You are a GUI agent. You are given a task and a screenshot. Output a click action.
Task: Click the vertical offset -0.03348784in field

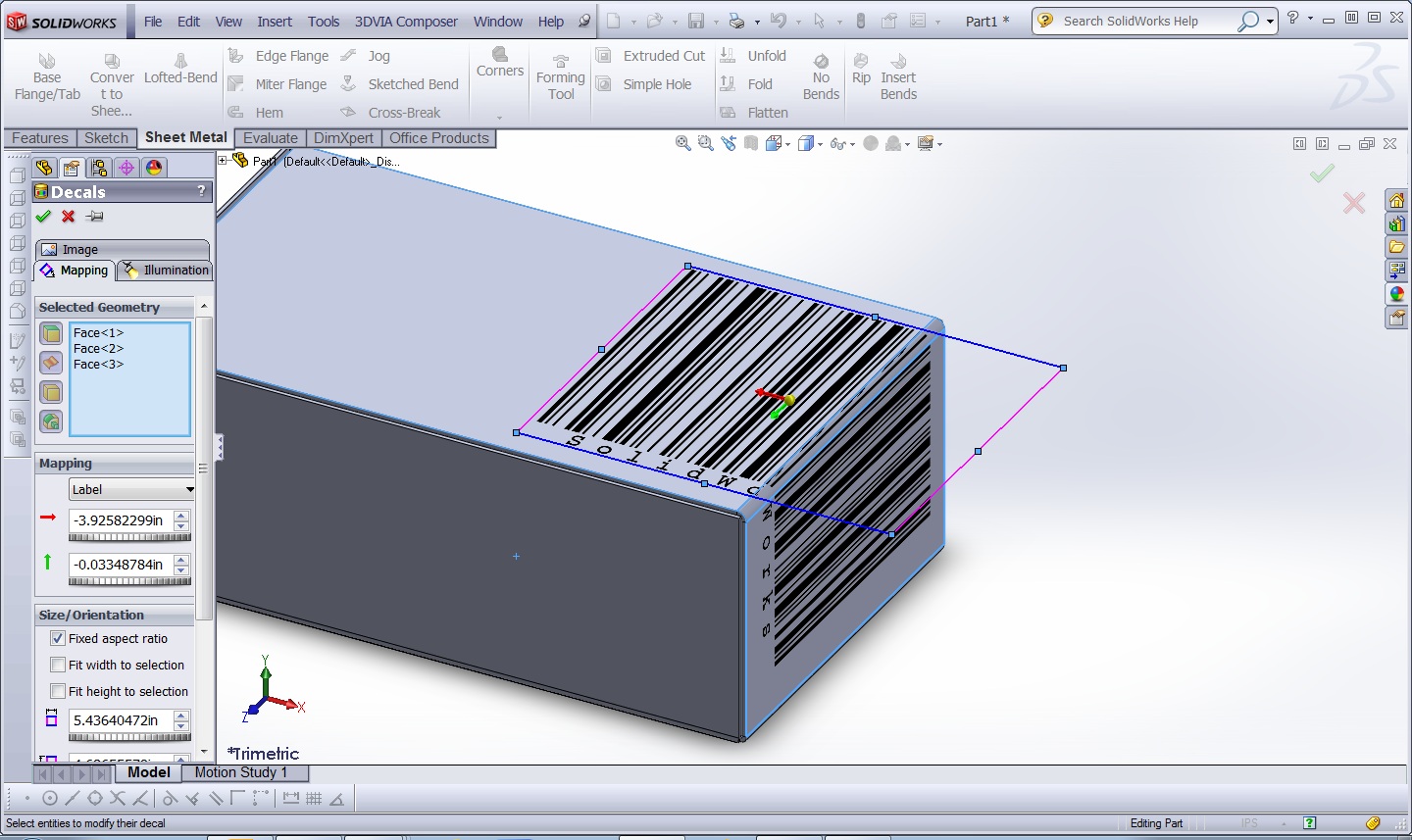click(121, 565)
